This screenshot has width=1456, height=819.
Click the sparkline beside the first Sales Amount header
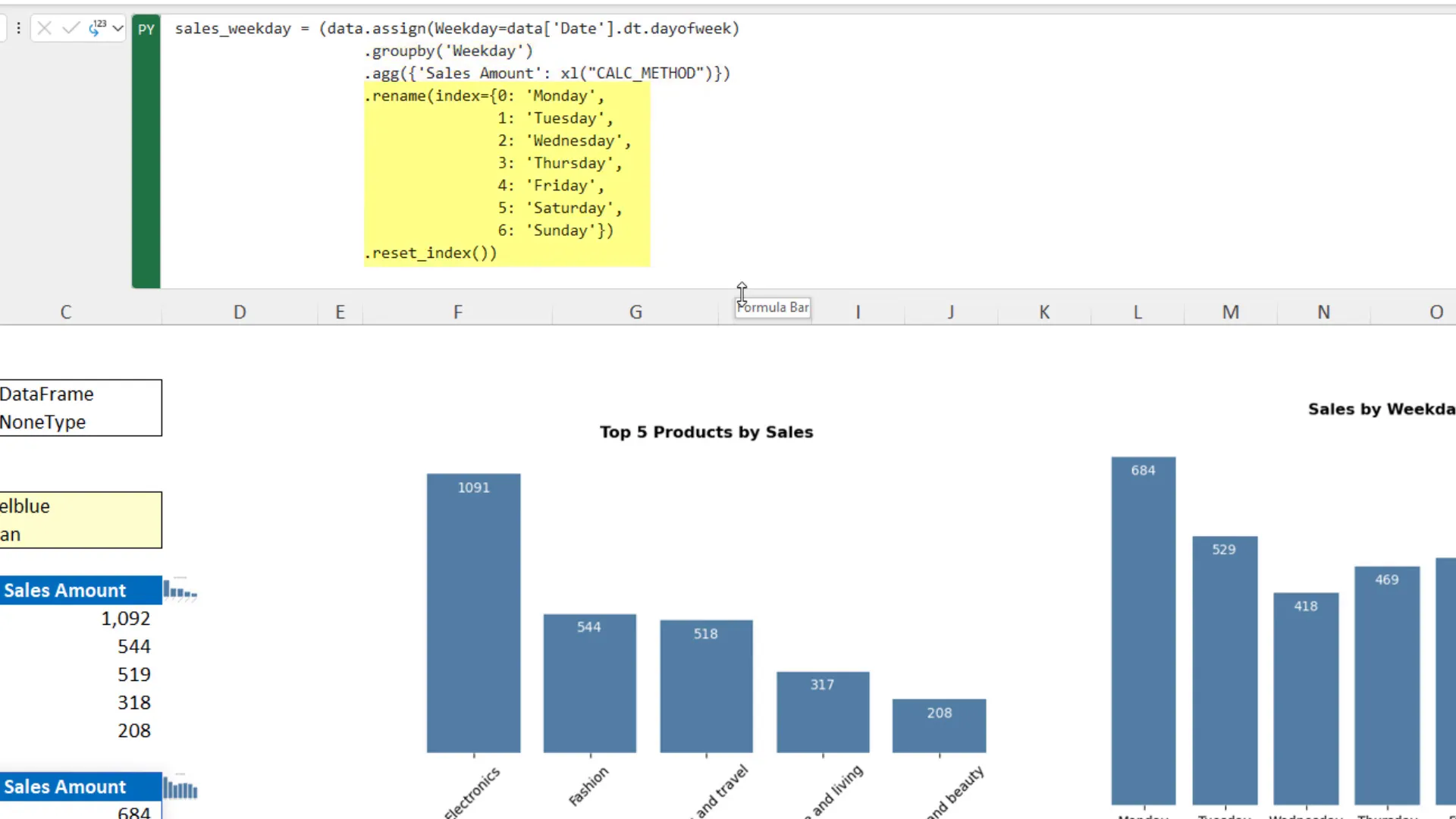coord(179,590)
